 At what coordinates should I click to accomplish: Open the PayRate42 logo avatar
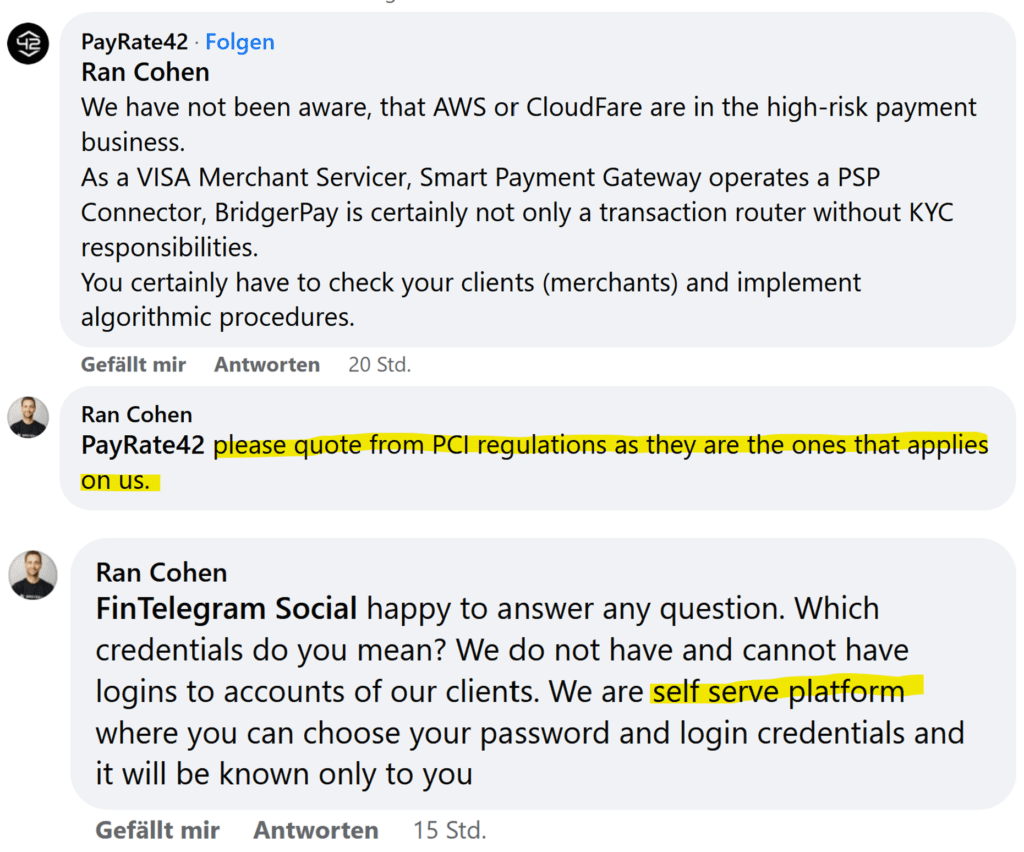(x=28, y=44)
